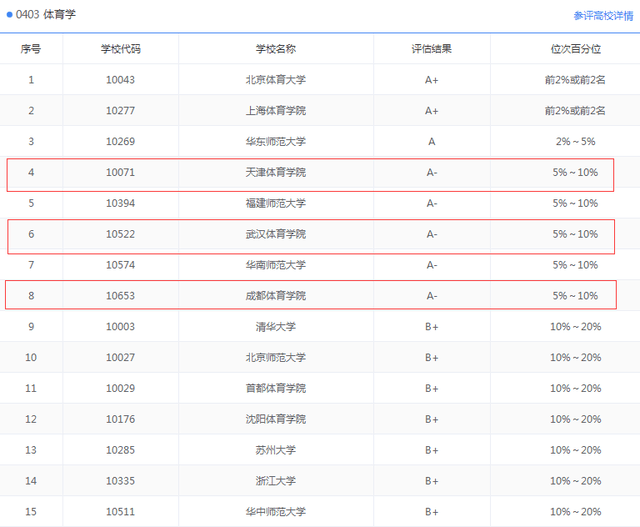
Task: Click school code 10574
Action: pos(120,265)
